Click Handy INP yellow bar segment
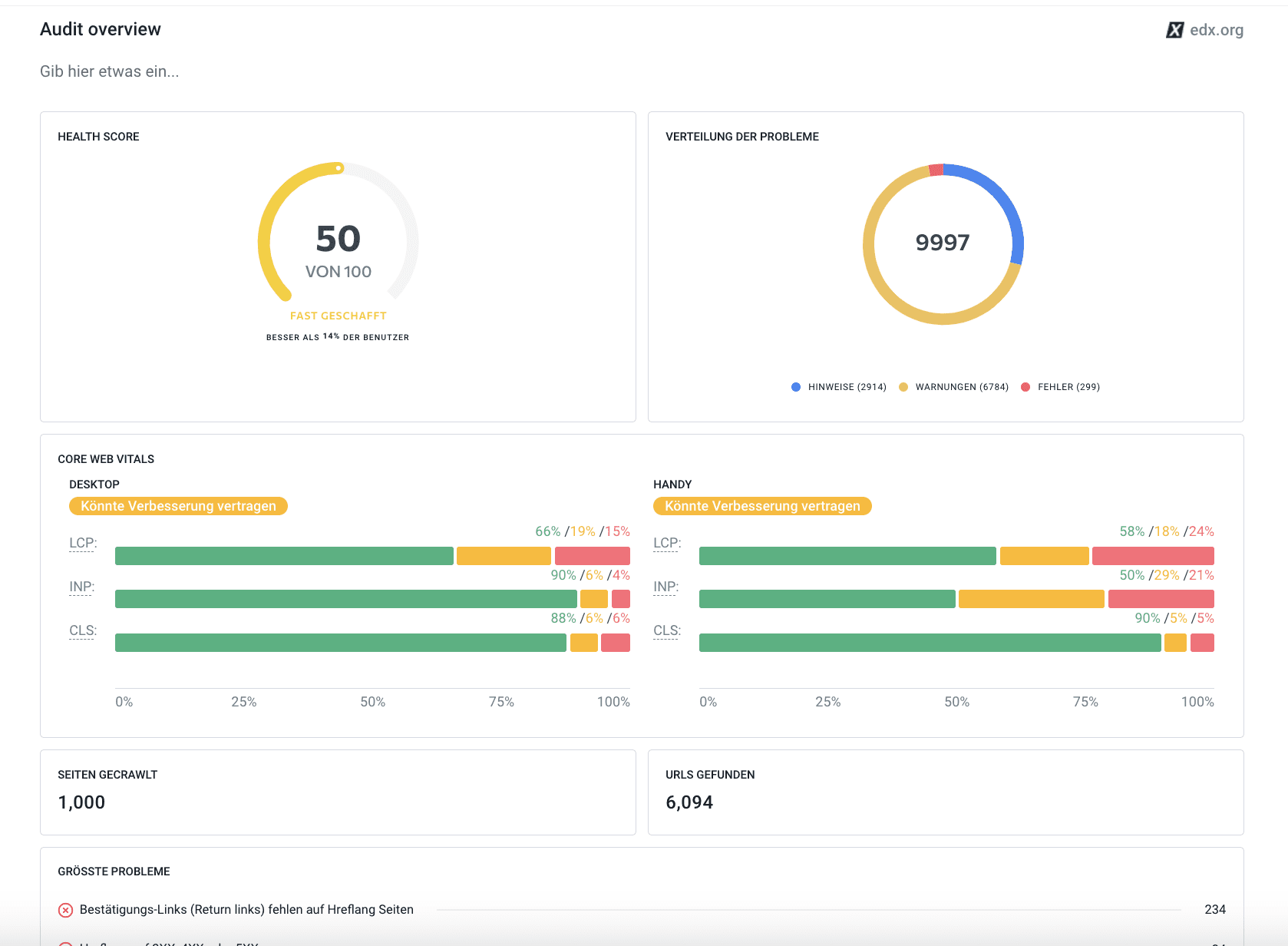Viewport: 1288px width, 946px height. (x=1032, y=599)
